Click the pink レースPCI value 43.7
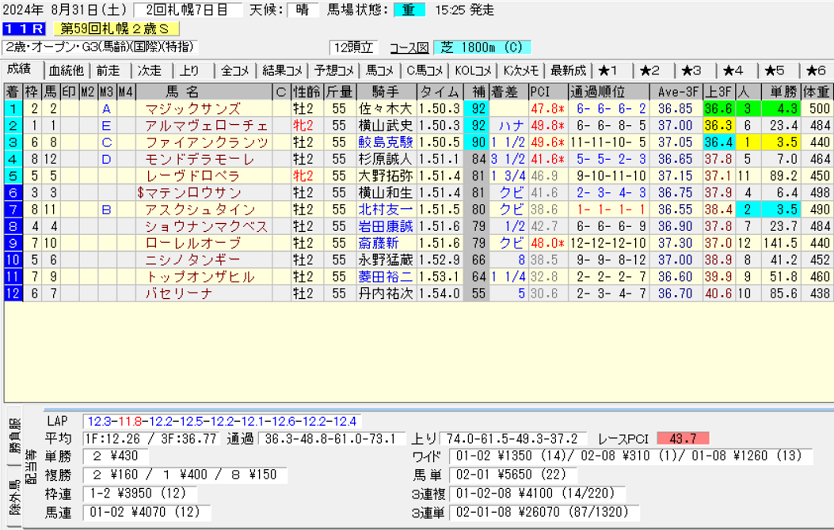This screenshot has height=530, width=834. [x=682, y=438]
